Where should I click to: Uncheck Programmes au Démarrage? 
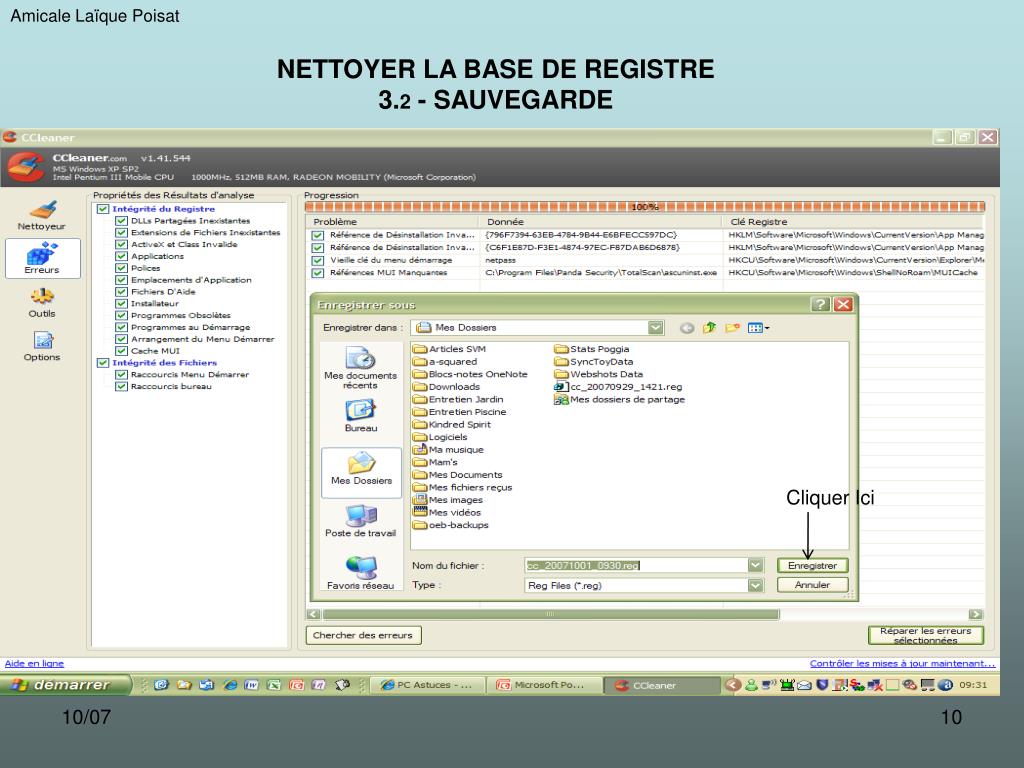pos(121,327)
